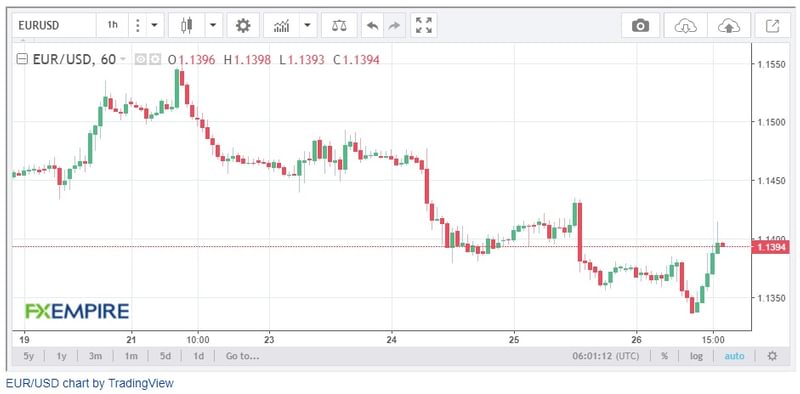Image resolution: width=800 pixels, height=394 pixels.
Task: Click the 1.1550 price axis label
Action: [771, 64]
